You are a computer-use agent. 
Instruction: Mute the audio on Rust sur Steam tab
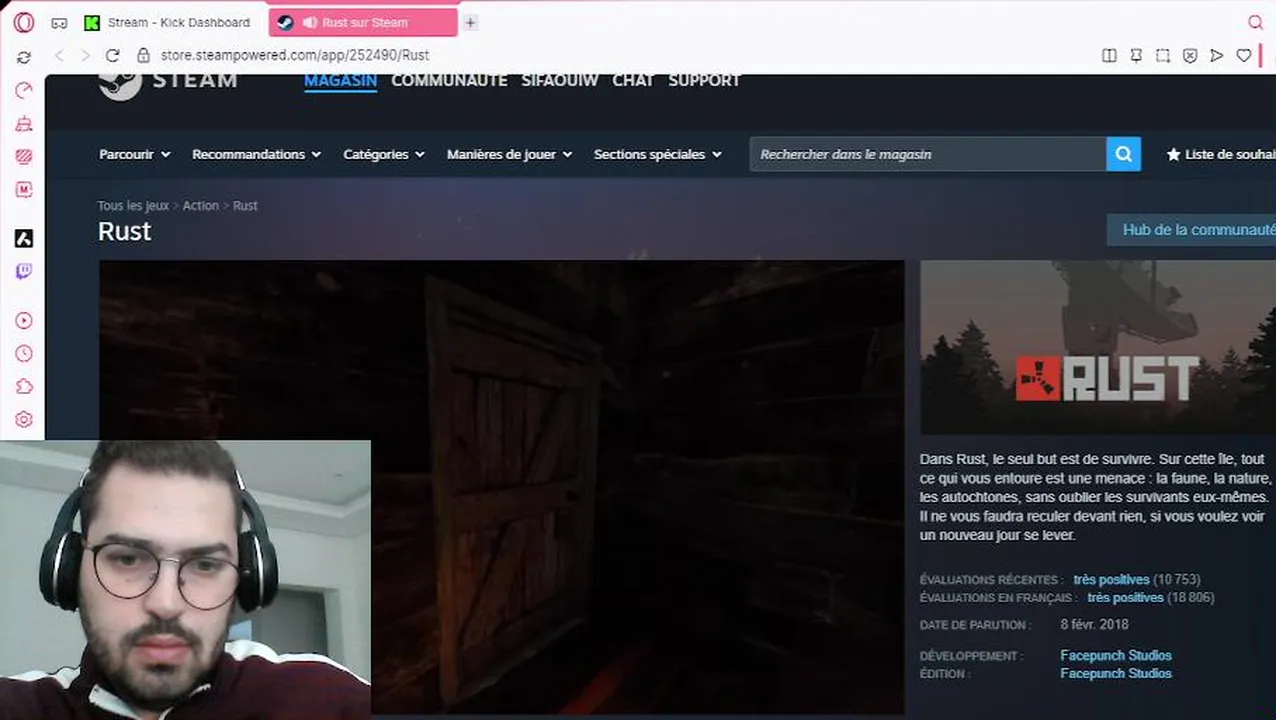[x=309, y=22]
